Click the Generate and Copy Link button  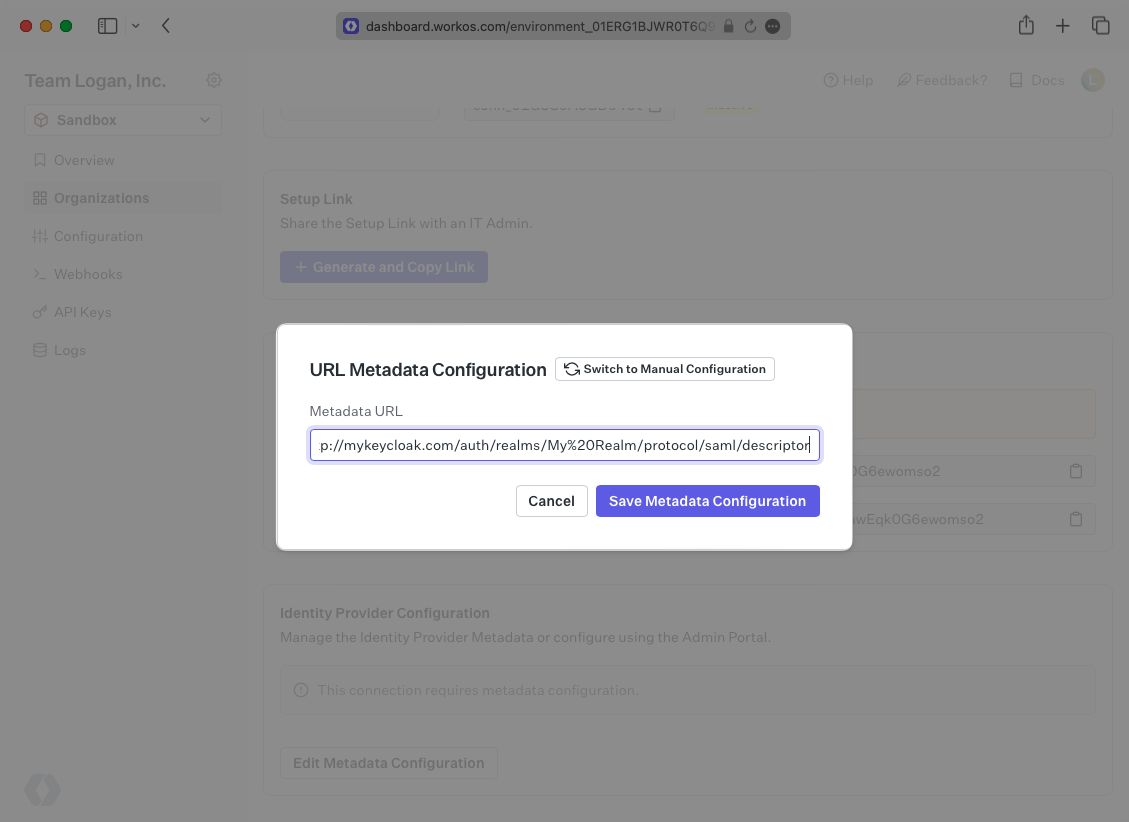point(383,267)
